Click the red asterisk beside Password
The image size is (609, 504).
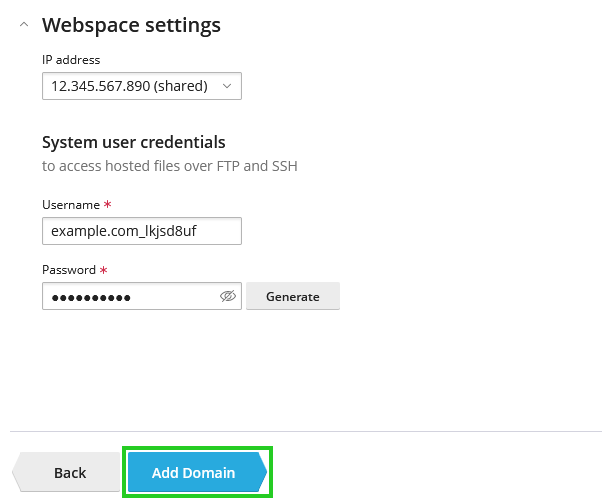click(104, 269)
